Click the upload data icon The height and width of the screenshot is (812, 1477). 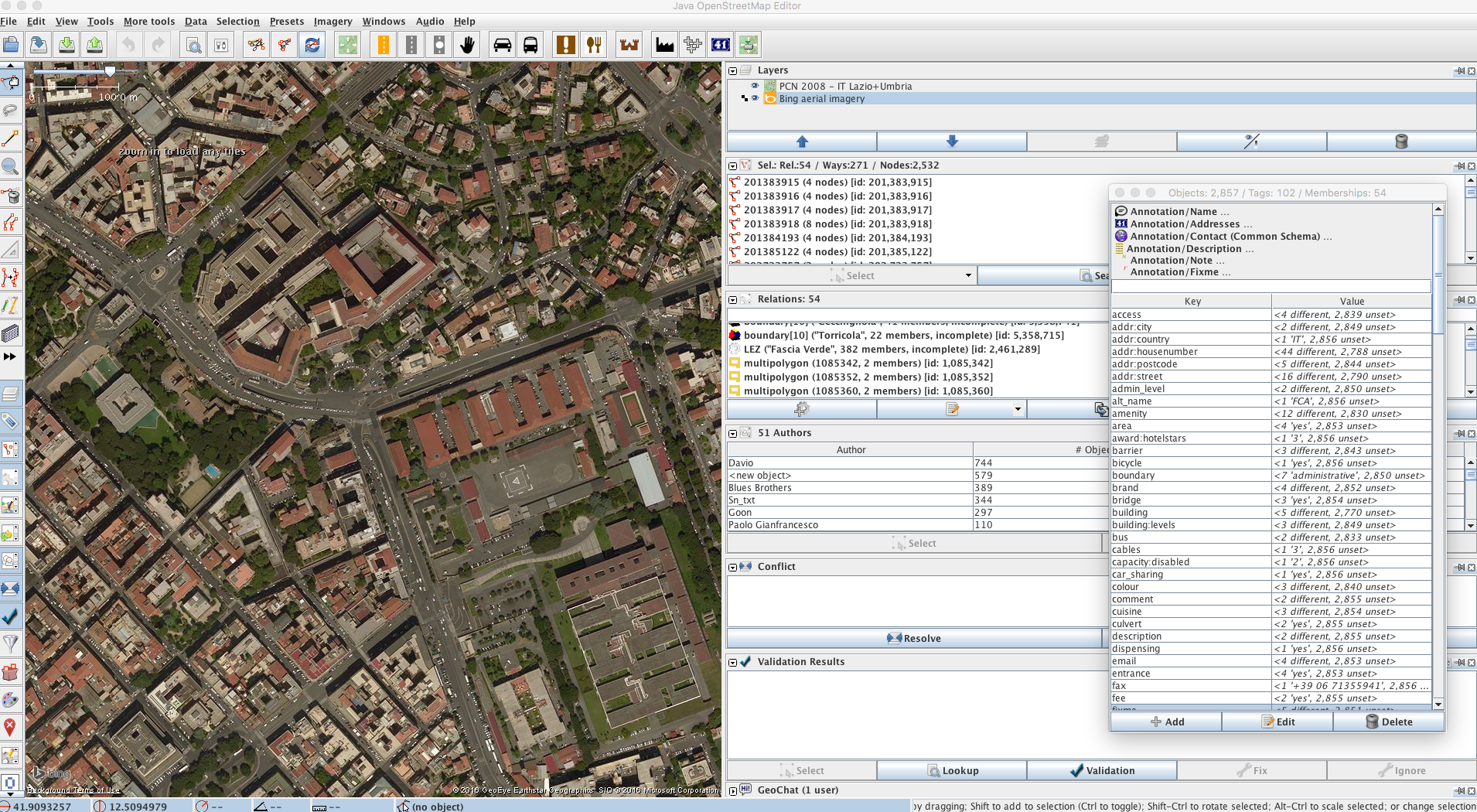coord(94,45)
